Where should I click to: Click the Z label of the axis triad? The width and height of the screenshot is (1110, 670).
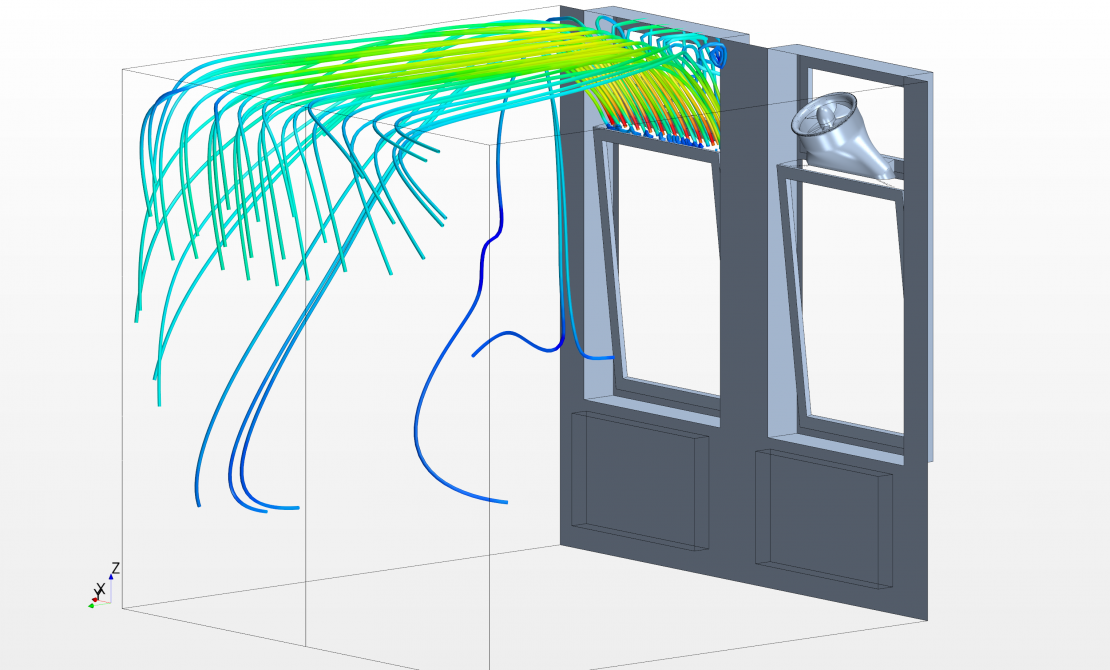[116, 568]
